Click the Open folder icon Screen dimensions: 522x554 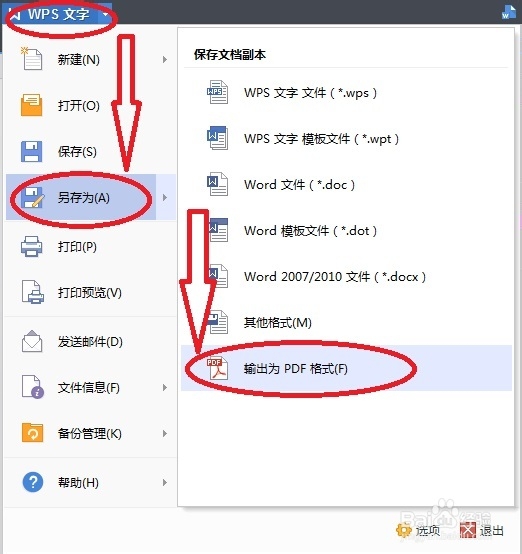[31, 105]
